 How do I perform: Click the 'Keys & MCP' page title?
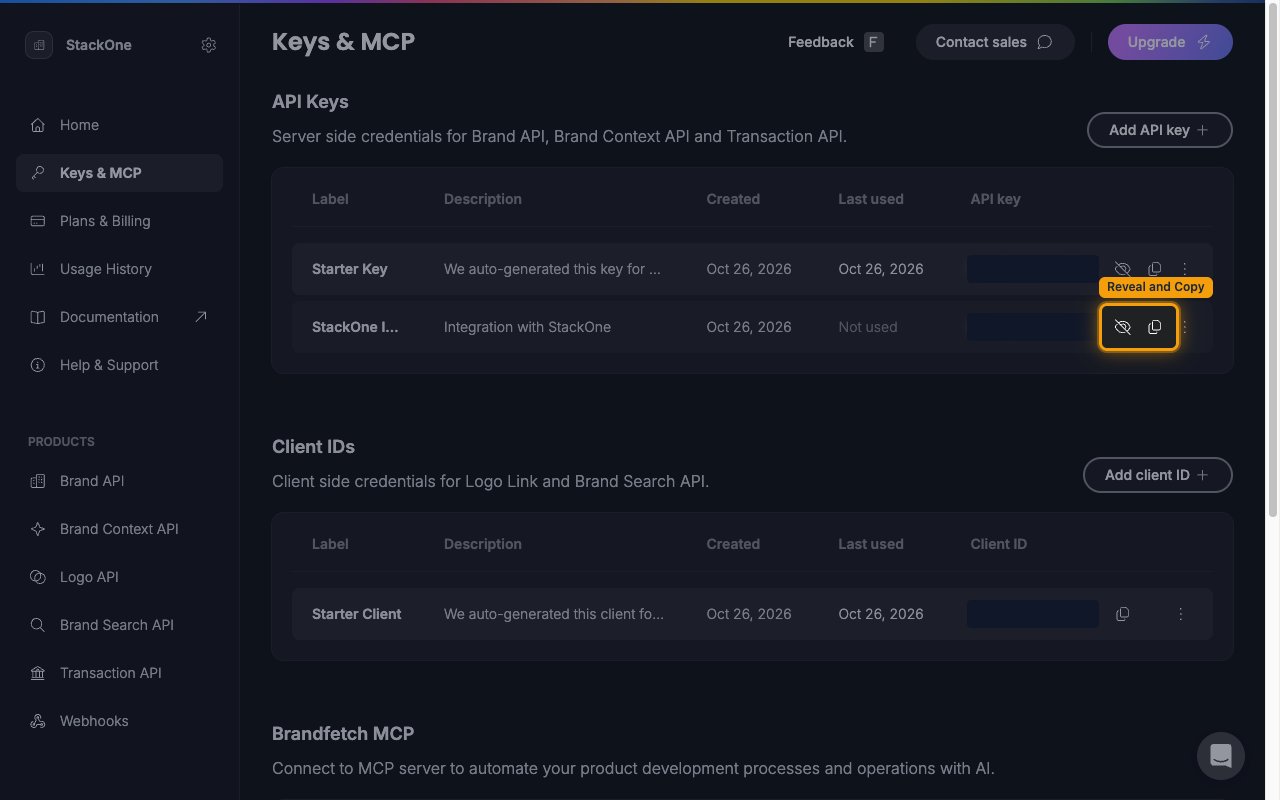343,42
